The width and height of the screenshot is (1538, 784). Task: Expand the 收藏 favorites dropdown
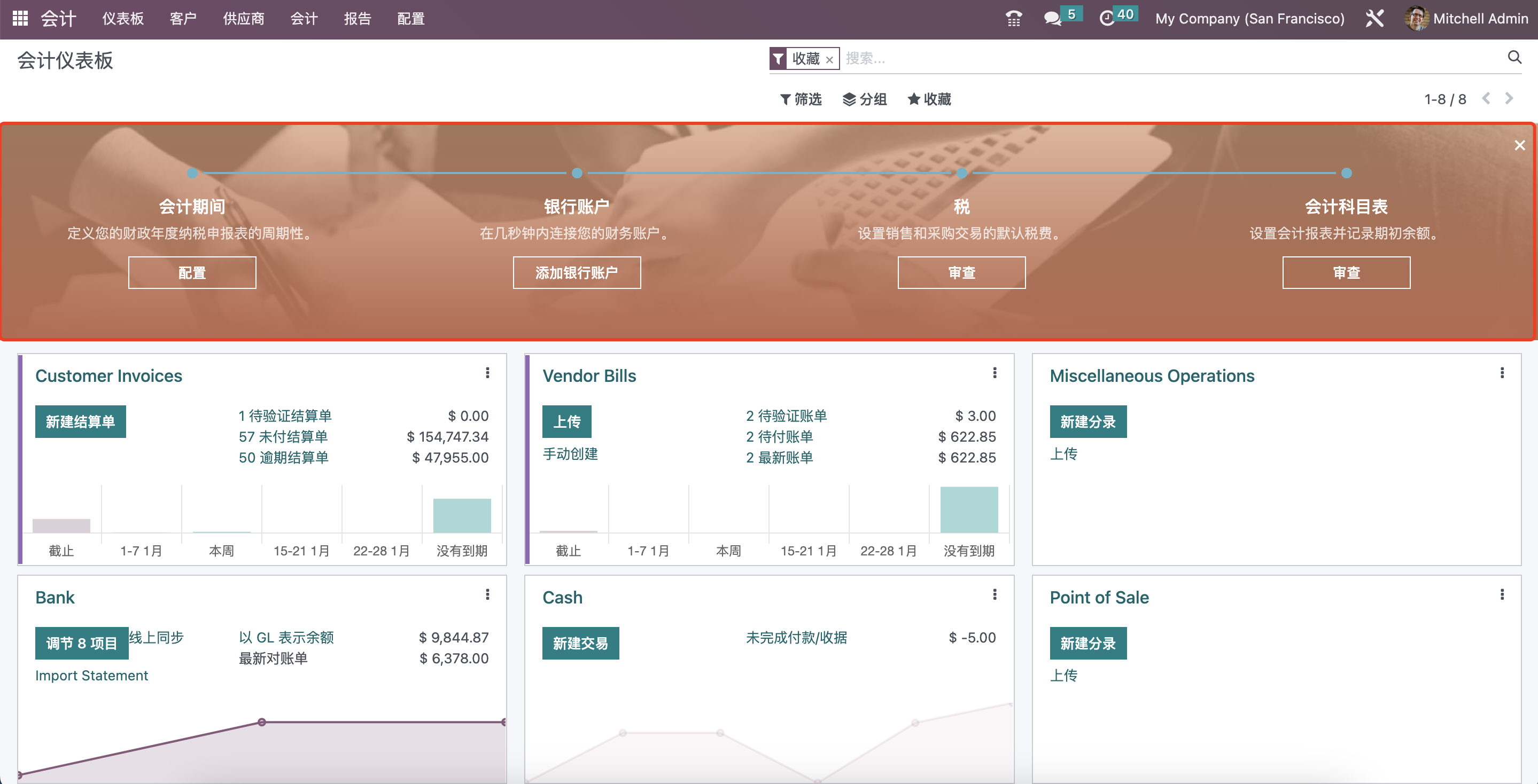coord(929,99)
